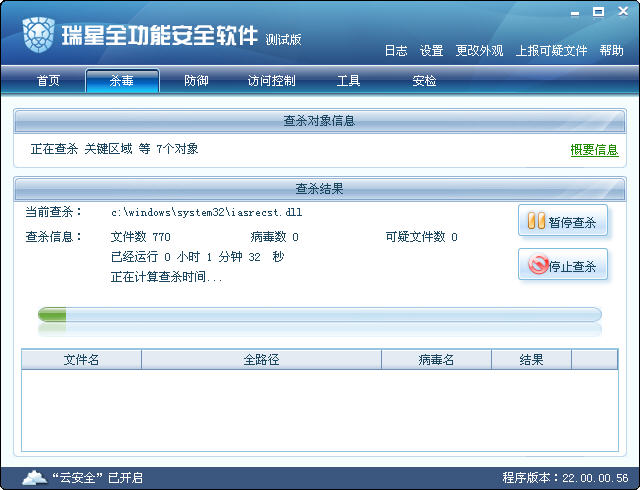
Task: Sort by 结果 column header
Action: (531, 359)
